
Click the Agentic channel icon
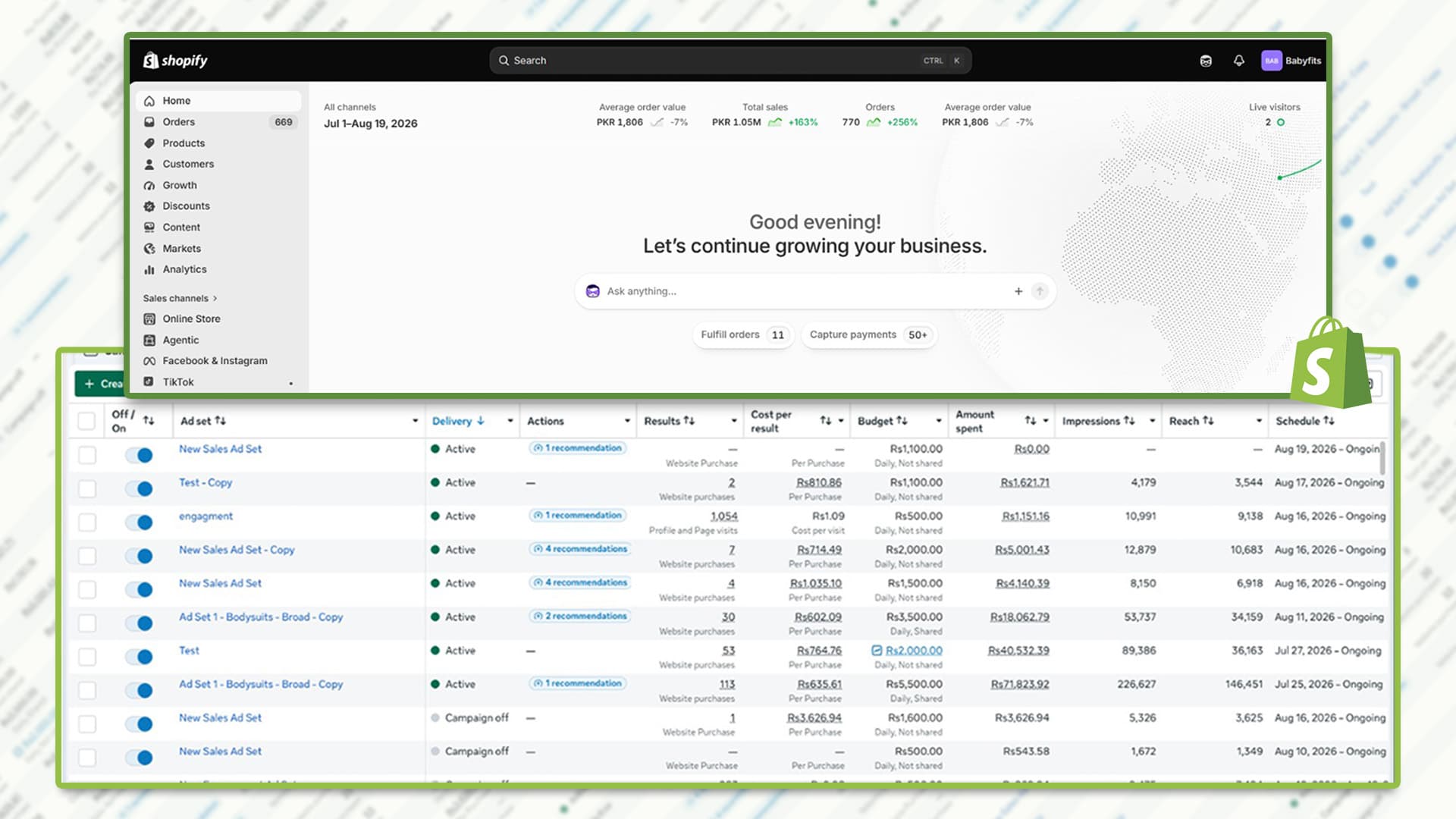tap(149, 340)
